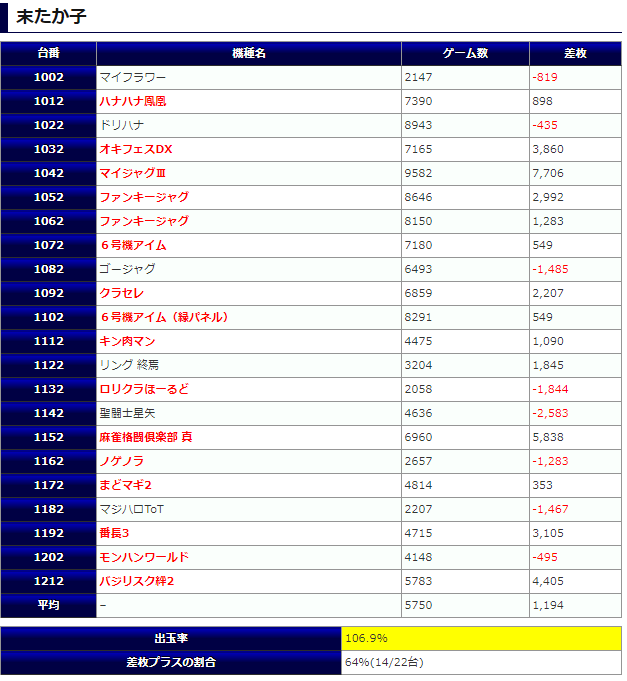
Task: Click the yellow 106.9% payout rate cell
Action: (x=481, y=638)
